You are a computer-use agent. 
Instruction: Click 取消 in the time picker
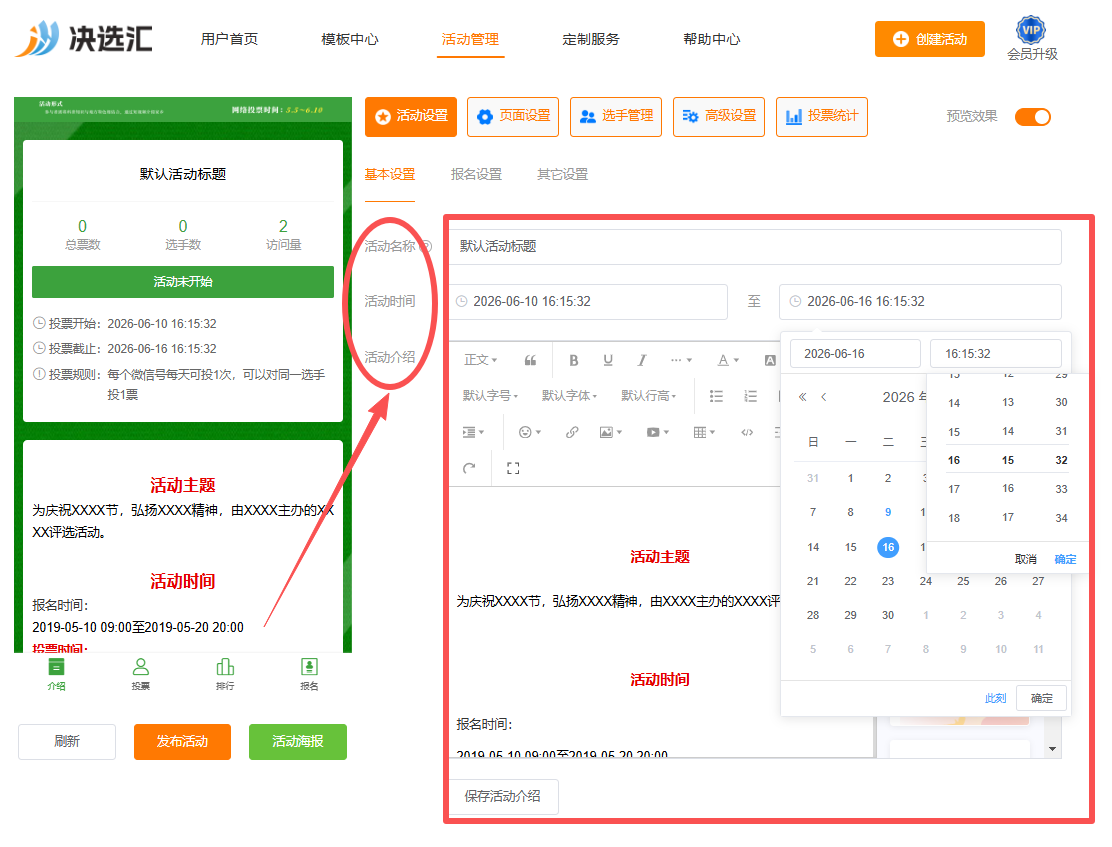tap(1025, 559)
